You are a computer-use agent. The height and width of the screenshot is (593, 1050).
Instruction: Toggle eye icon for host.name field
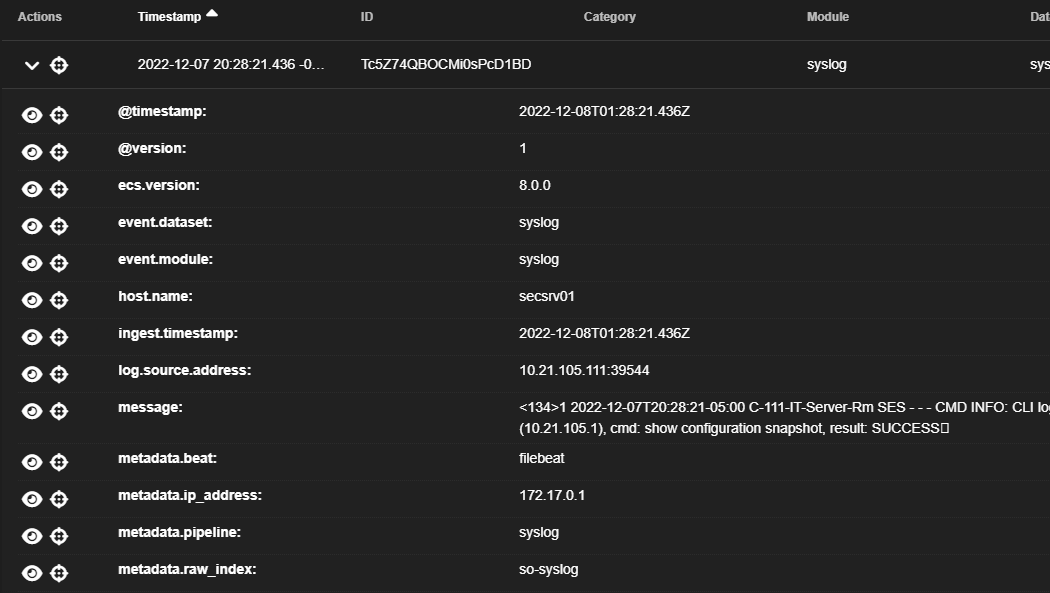coord(31,300)
